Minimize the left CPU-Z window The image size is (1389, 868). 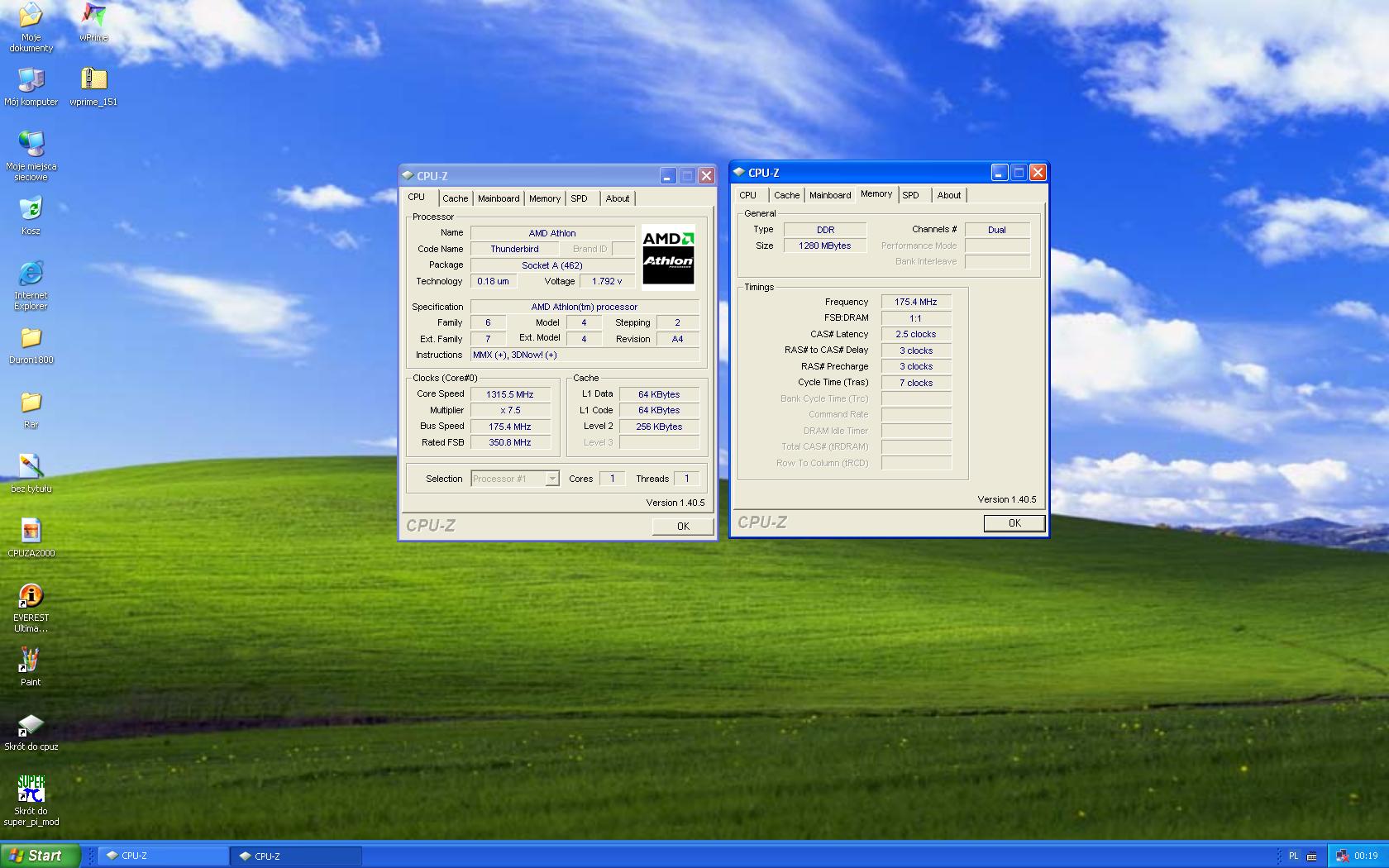[667, 176]
